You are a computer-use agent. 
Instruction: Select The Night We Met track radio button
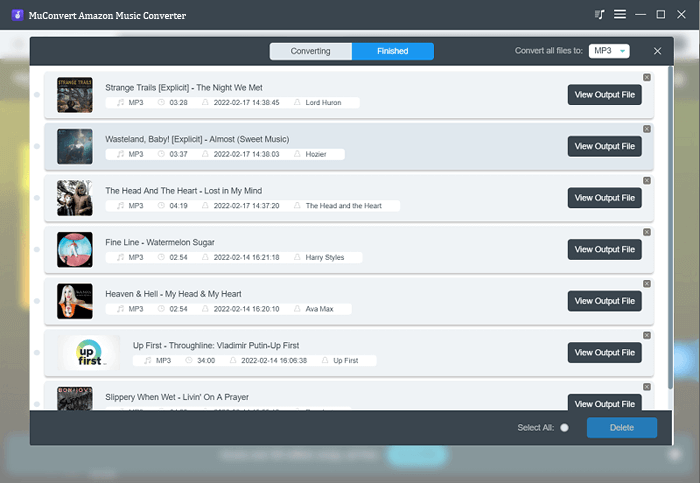[x=37, y=95]
